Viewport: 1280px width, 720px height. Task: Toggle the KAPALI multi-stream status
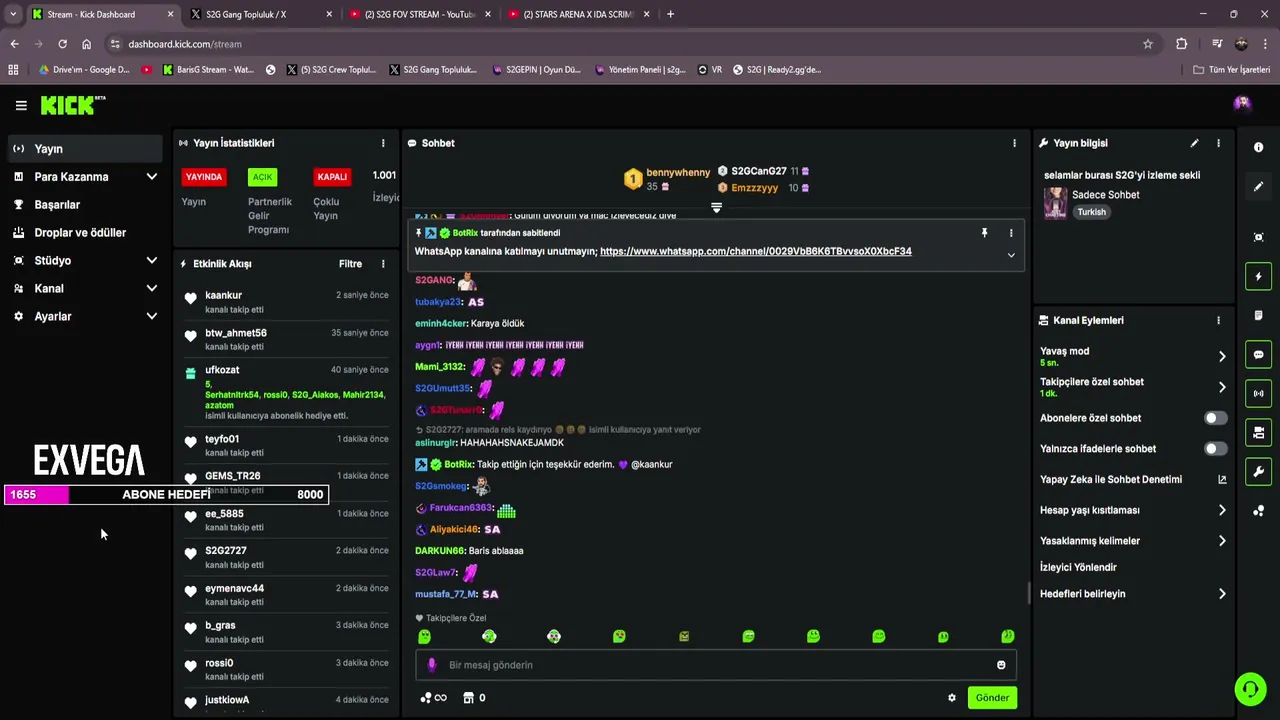(332, 177)
